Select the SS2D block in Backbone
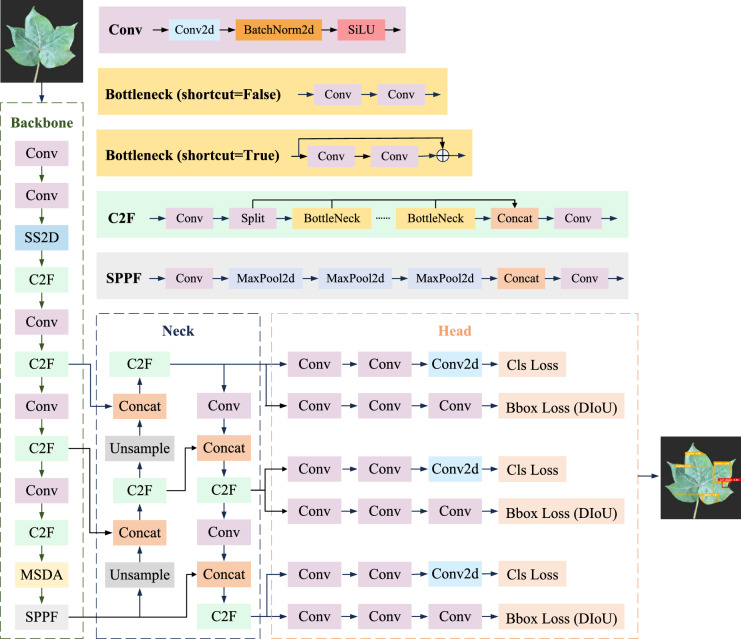741x639 pixels. tap(42, 237)
